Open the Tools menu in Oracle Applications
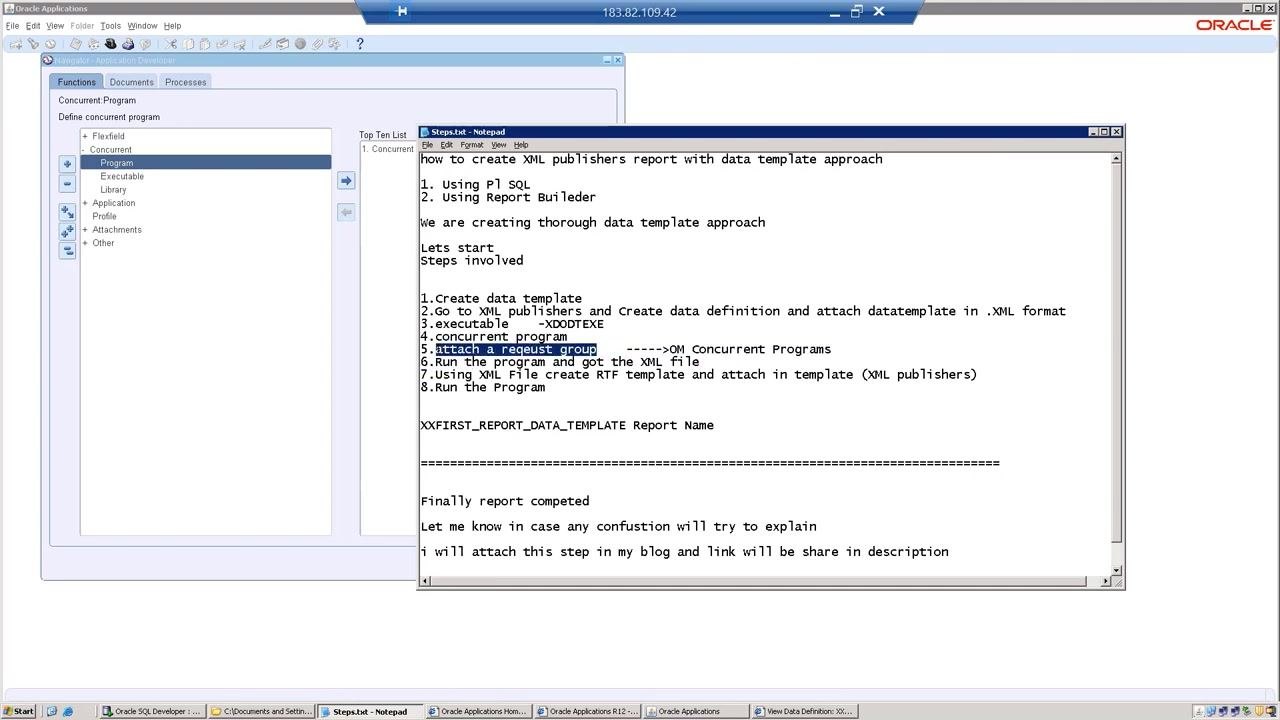This screenshot has height=720, width=1280. pos(110,26)
